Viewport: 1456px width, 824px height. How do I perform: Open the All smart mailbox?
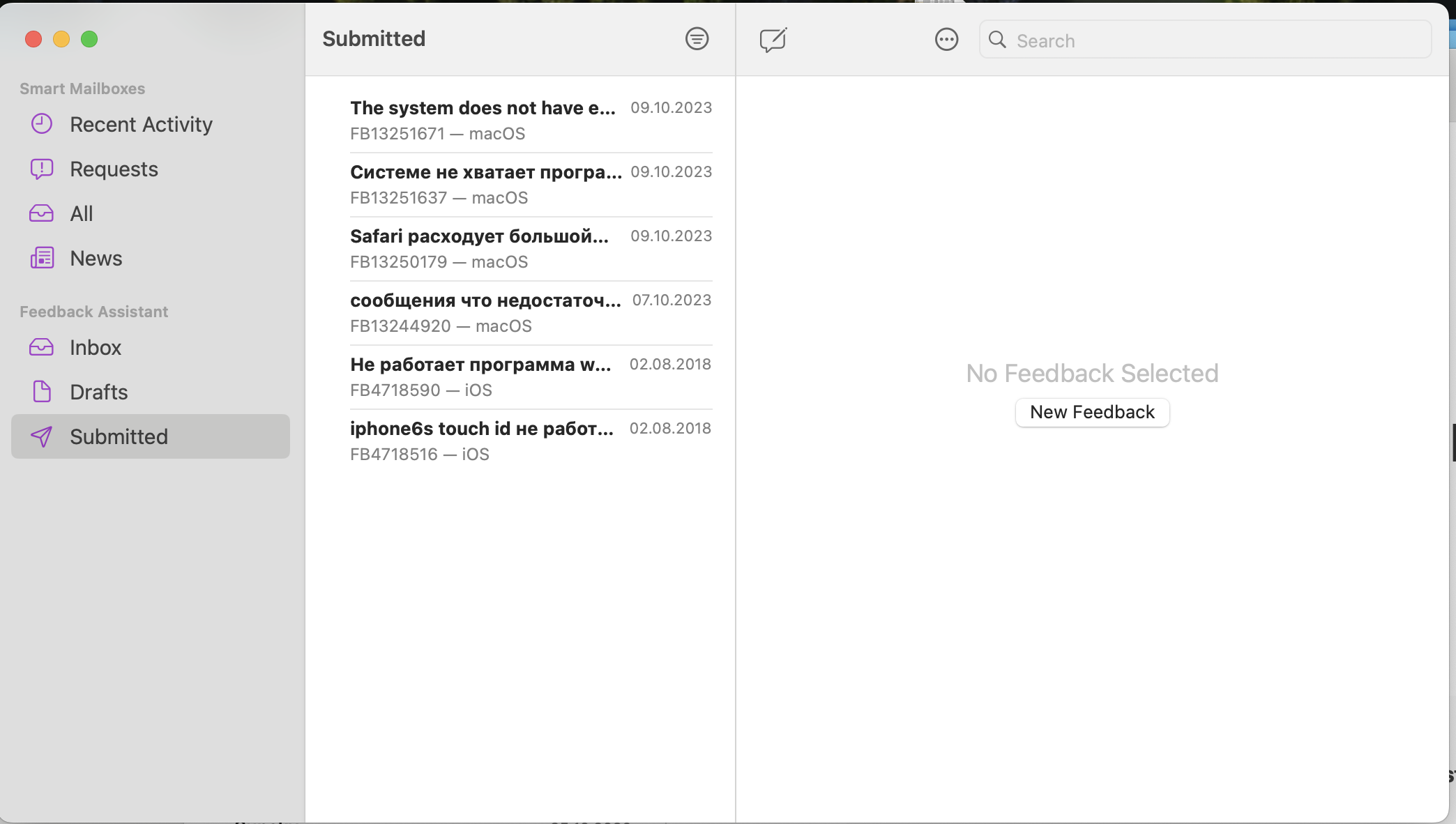81,213
